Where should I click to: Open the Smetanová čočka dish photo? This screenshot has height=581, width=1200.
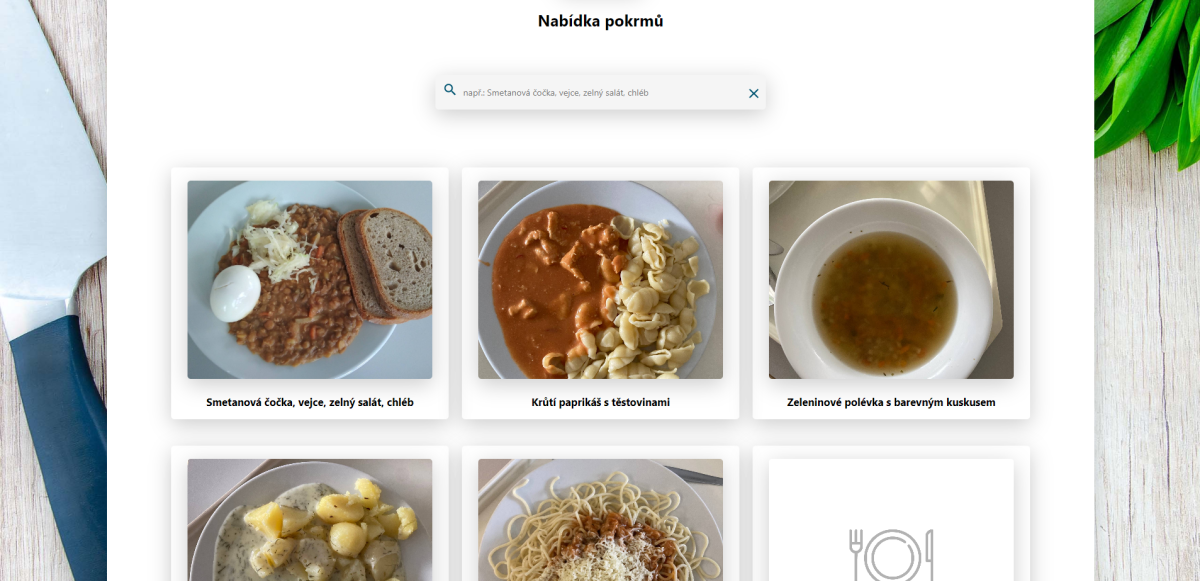(310, 280)
